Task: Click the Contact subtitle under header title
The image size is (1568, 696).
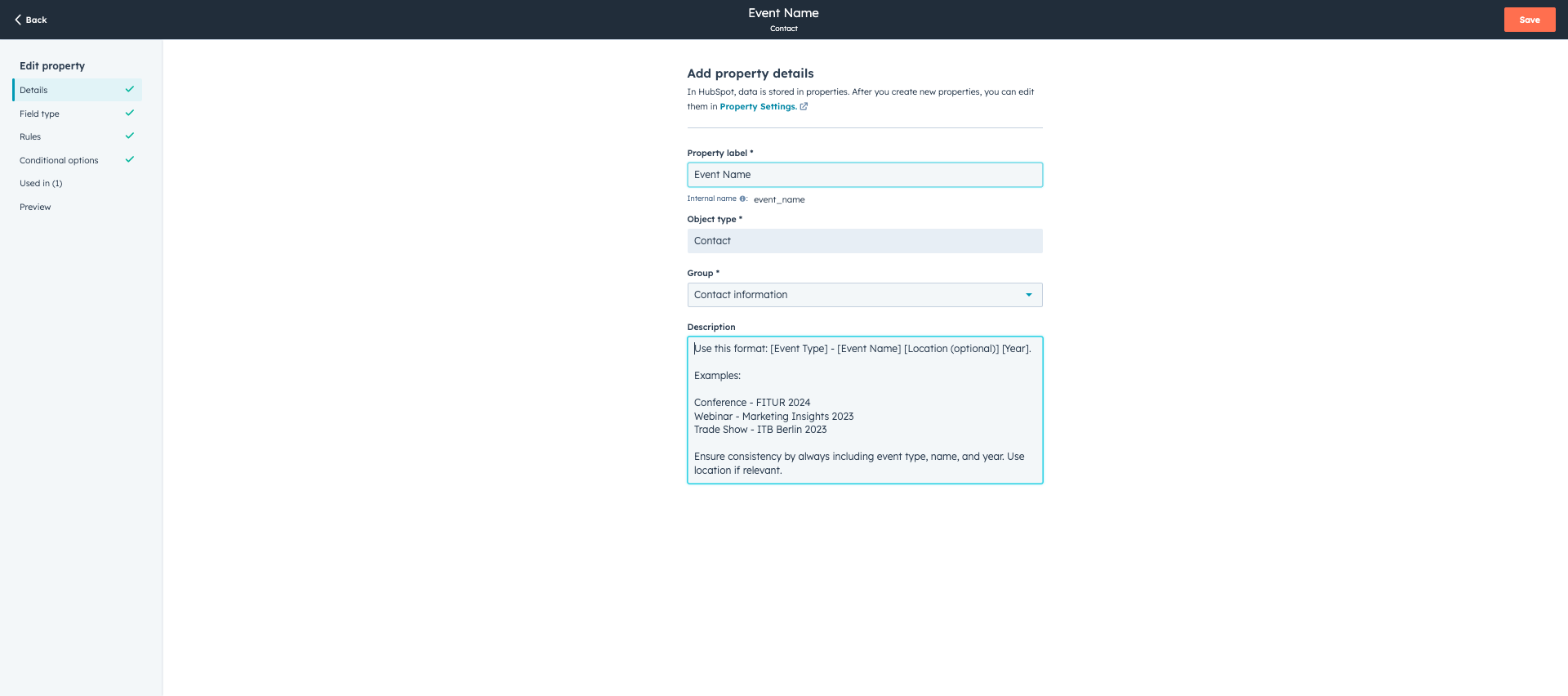Action: click(x=783, y=29)
